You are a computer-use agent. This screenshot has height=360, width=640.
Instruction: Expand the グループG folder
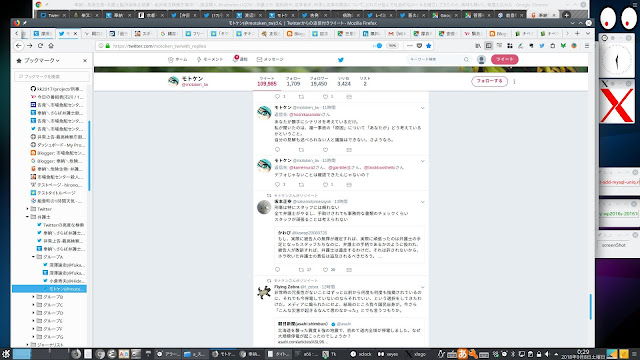[x=33, y=337]
